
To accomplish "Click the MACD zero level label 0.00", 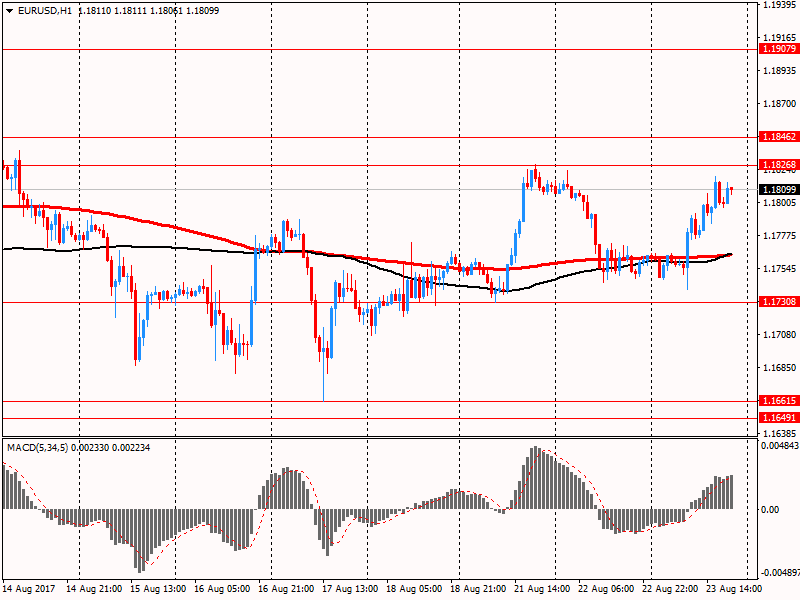I will point(770,509).
